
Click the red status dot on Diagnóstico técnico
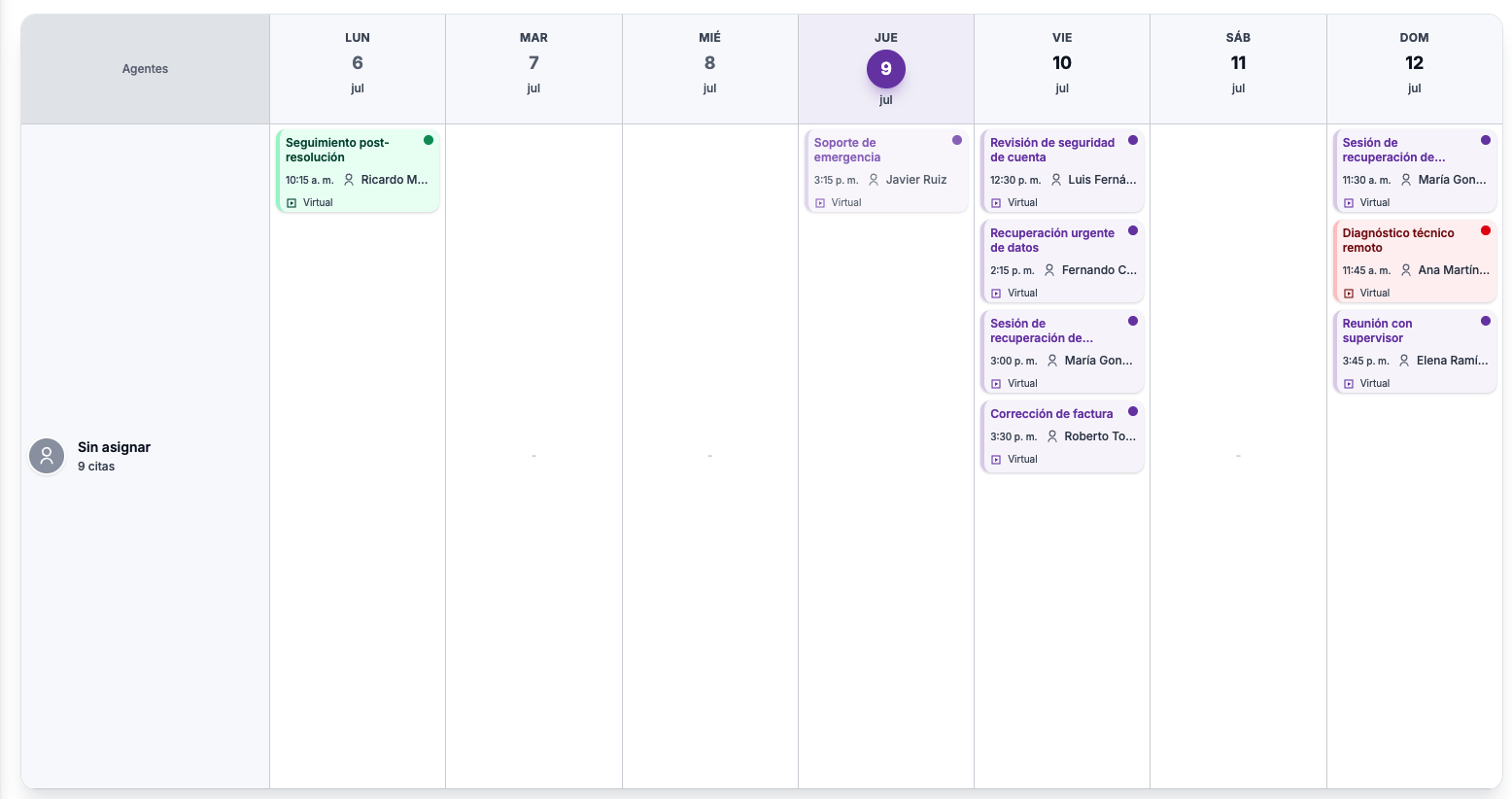pyautogui.click(x=1486, y=230)
